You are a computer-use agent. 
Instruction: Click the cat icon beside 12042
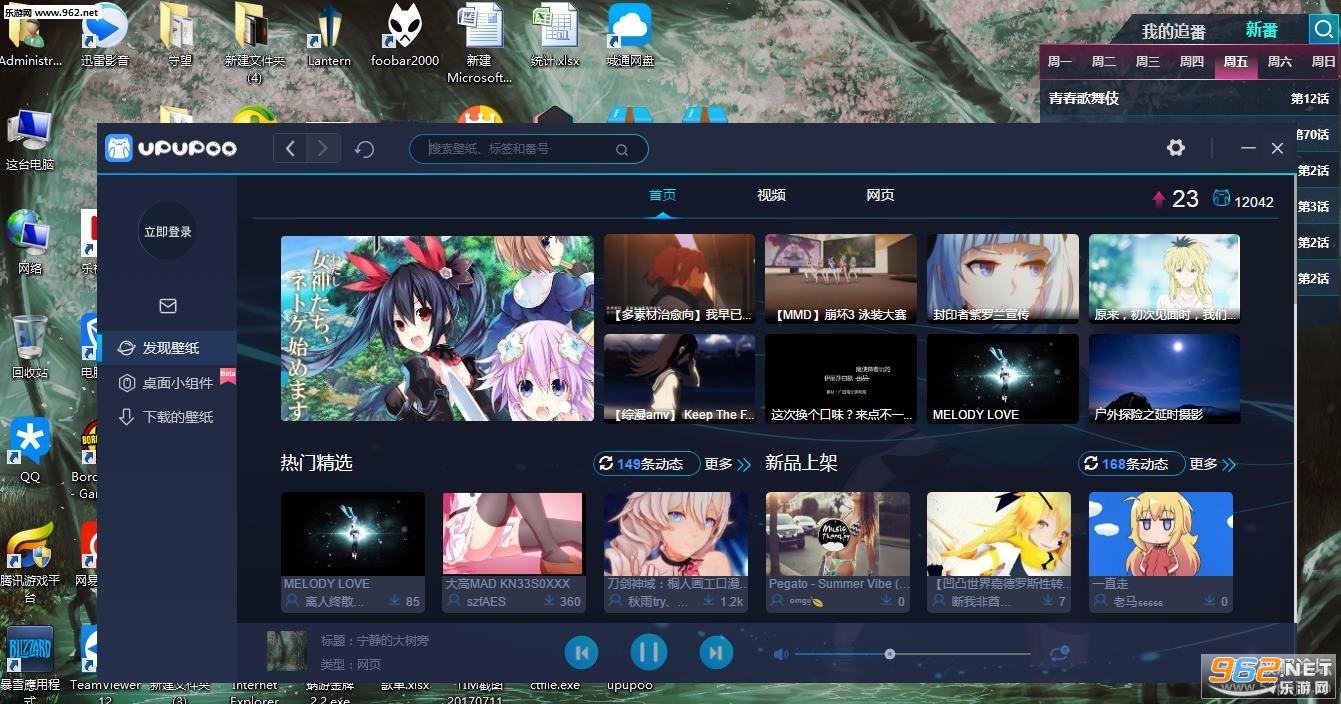click(x=1221, y=199)
